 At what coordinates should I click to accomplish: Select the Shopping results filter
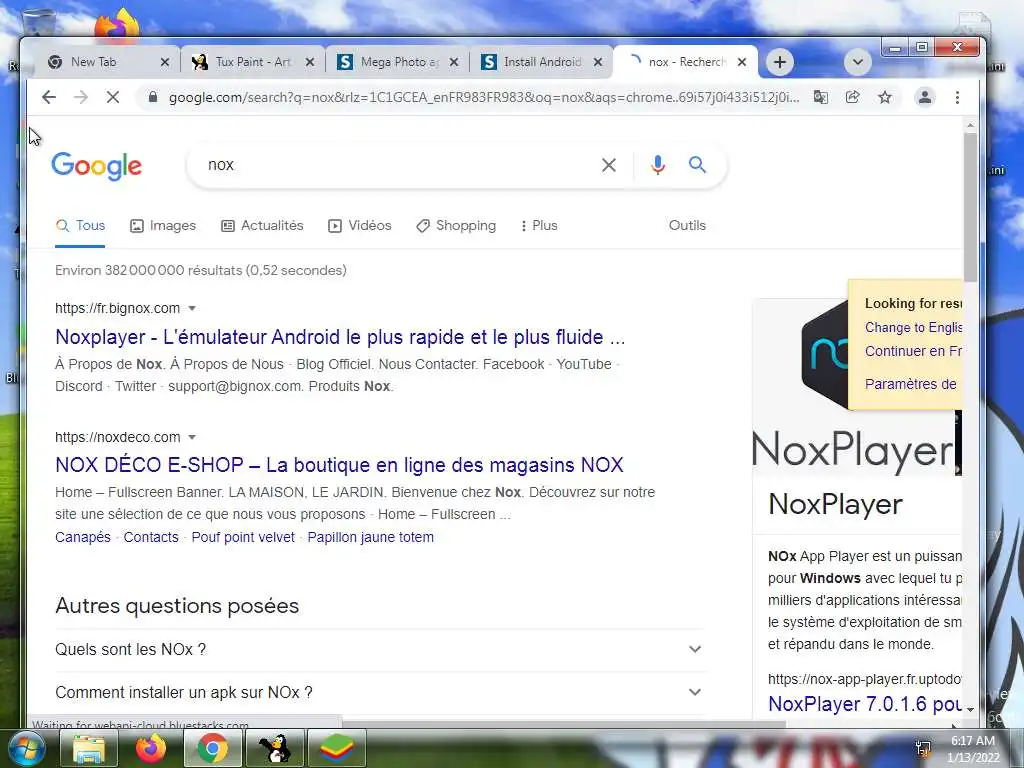(x=456, y=225)
